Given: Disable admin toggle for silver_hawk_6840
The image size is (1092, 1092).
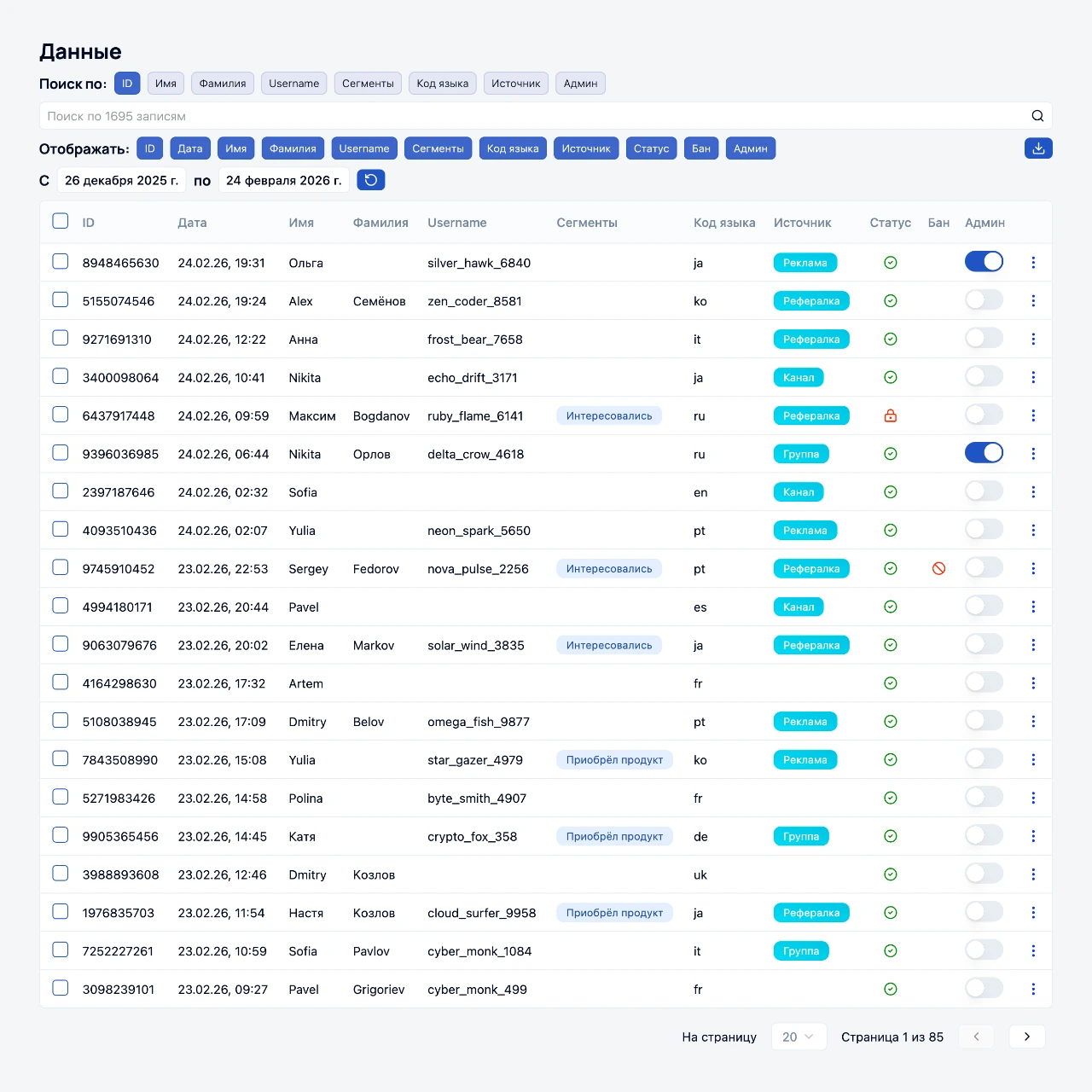Looking at the screenshot, I should [x=984, y=262].
